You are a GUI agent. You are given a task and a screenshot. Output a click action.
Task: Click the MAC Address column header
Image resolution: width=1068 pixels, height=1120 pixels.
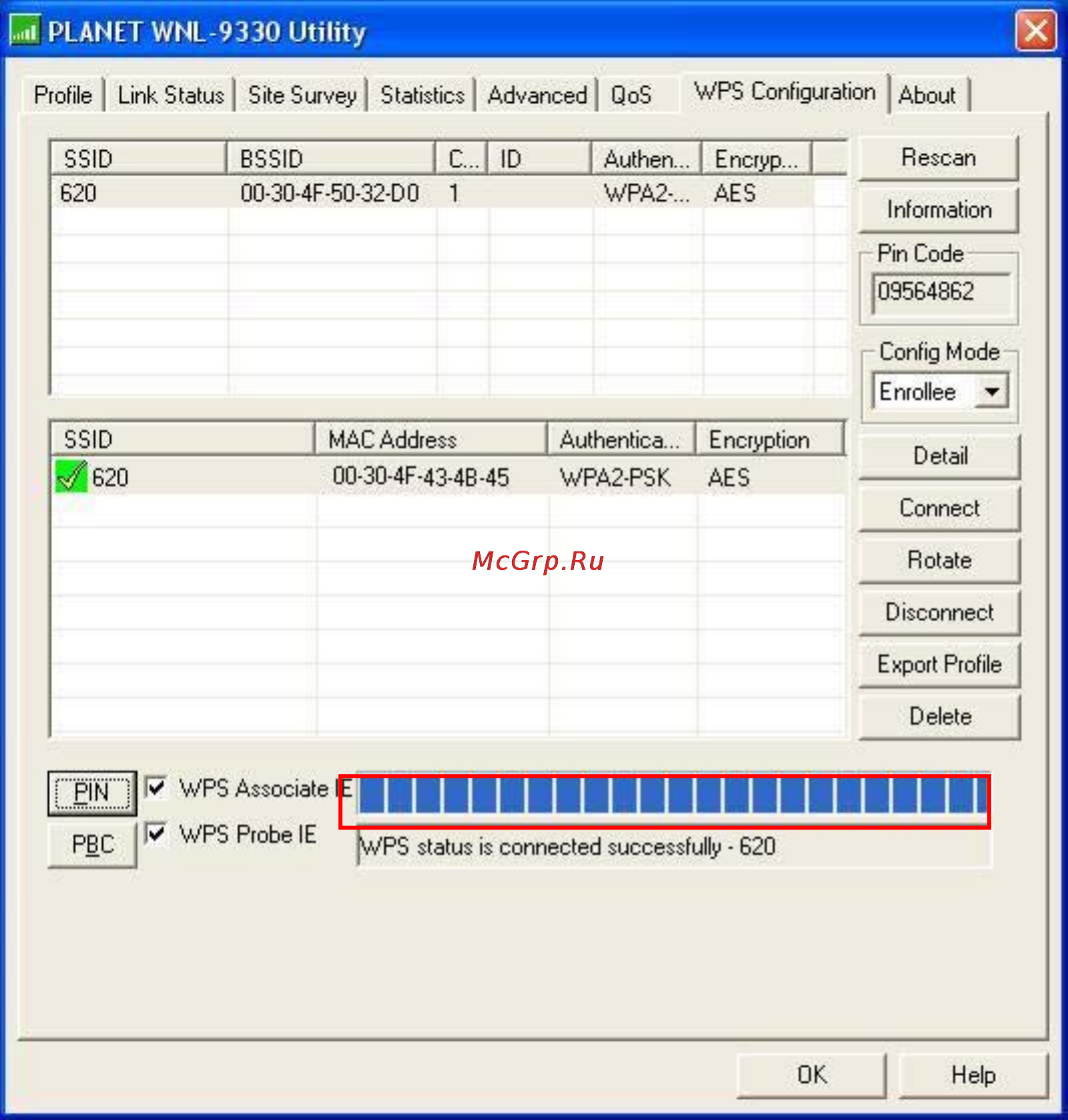click(431, 440)
